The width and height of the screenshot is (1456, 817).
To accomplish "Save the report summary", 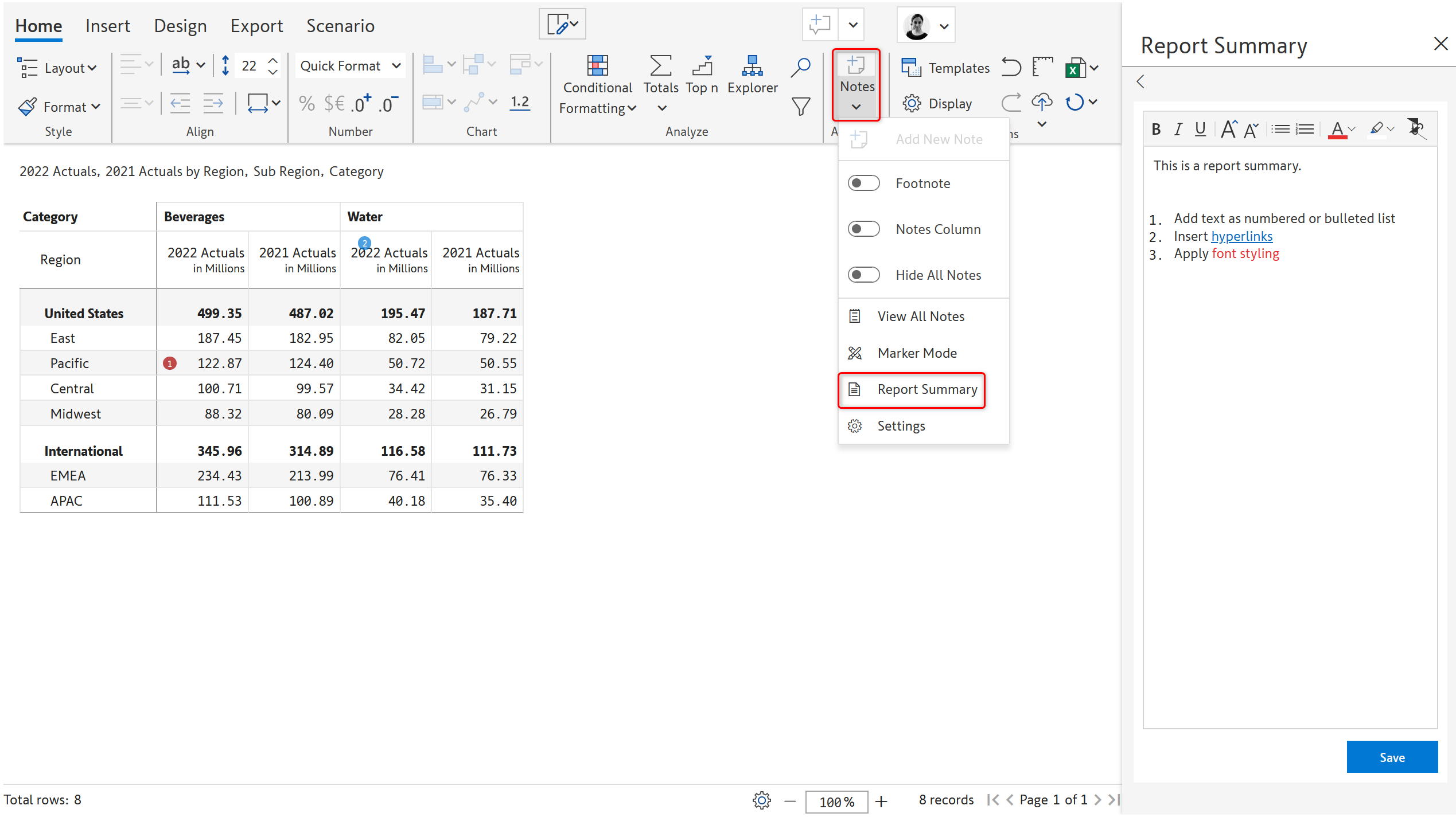I will pyautogui.click(x=1391, y=757).
